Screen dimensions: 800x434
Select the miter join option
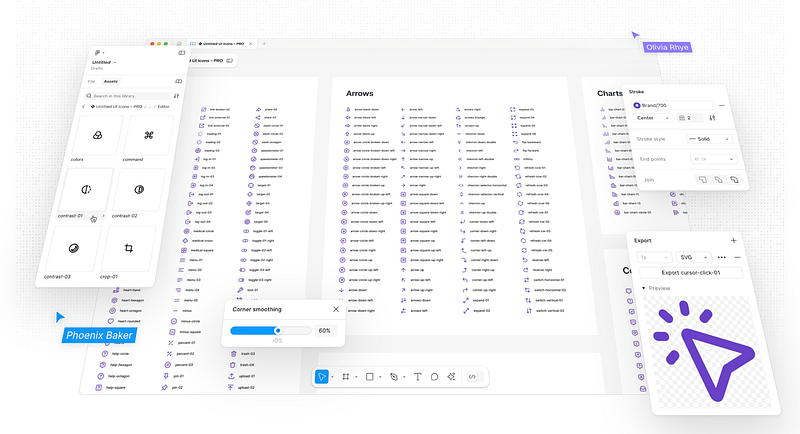pyautogui.click(x=703, y=180)
